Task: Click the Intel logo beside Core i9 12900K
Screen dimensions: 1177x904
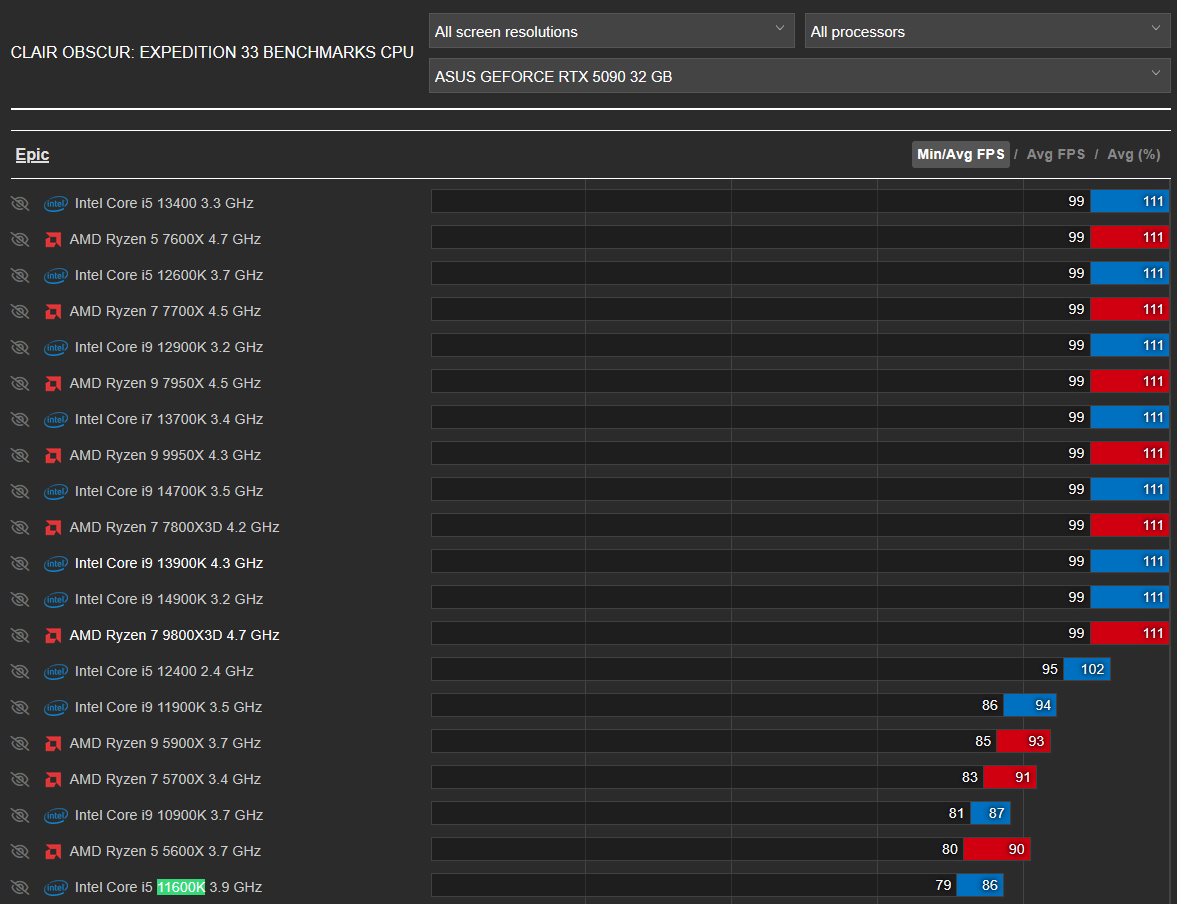Action: pyautogui.click(x=56, y=348)
